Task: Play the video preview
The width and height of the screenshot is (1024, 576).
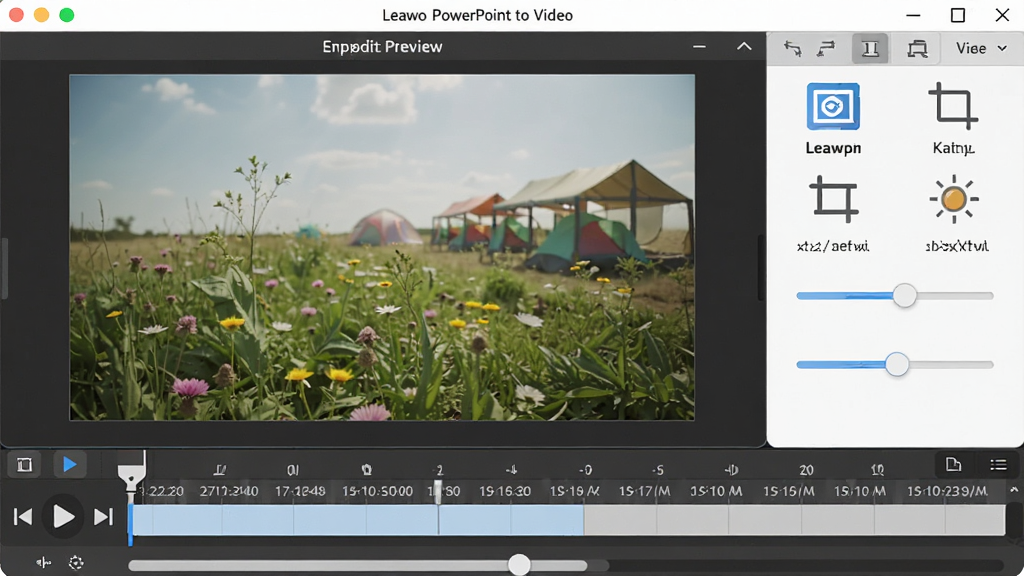Action: tap(63, 517)
